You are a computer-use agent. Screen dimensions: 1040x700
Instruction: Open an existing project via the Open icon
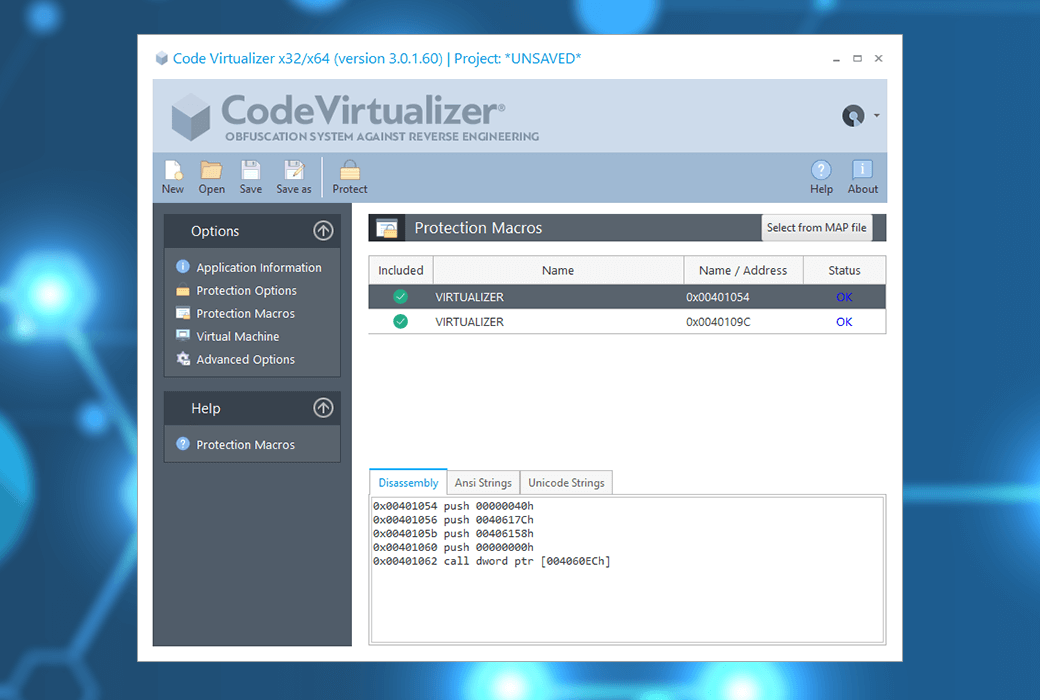click(211, 176)
